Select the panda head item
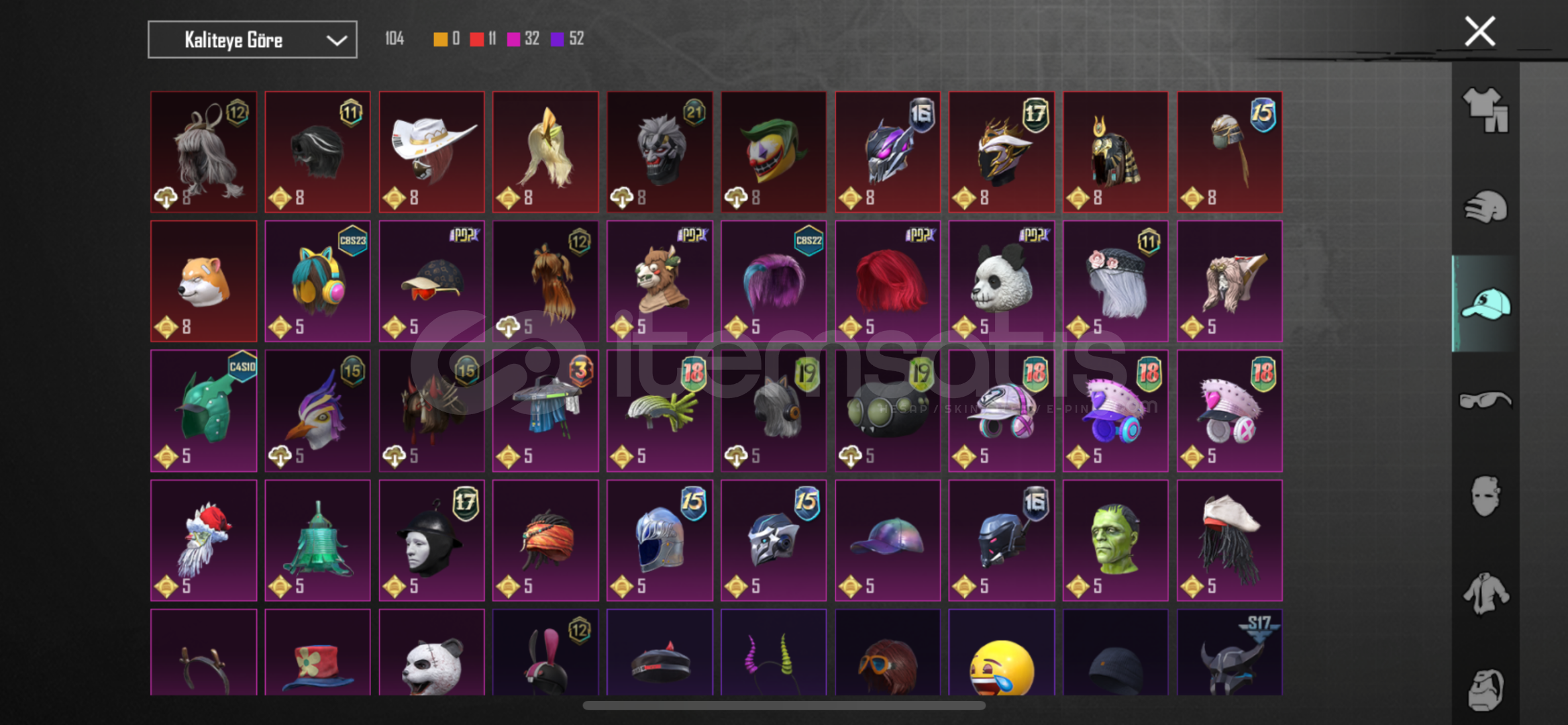1568x725 pixels. [1001, 281]
